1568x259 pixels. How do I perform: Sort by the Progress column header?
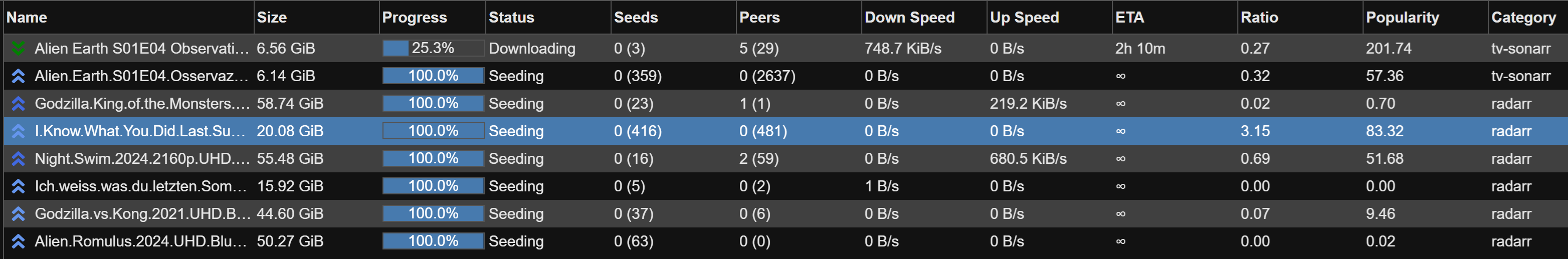pos(414,17)
